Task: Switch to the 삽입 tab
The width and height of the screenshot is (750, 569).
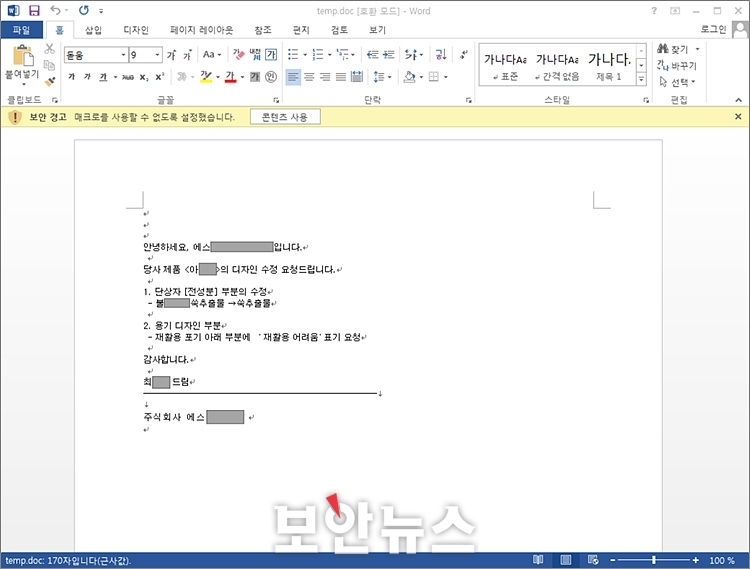Action: click(93, 30)
